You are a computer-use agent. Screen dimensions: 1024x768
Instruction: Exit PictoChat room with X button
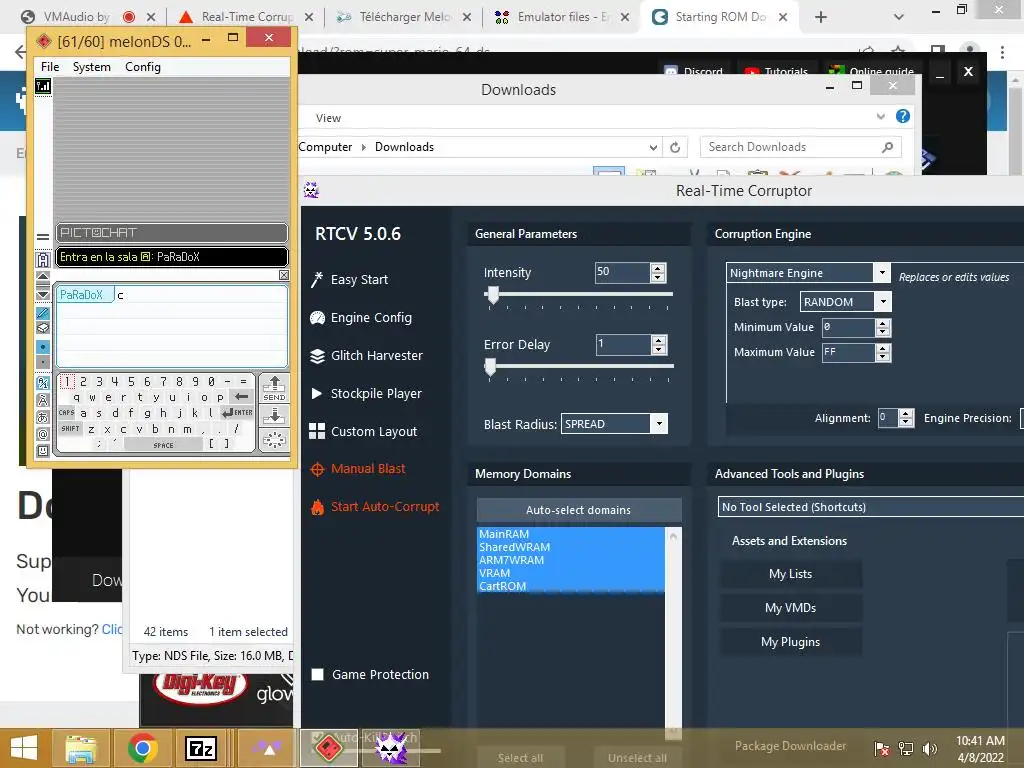tap(284, 275)
